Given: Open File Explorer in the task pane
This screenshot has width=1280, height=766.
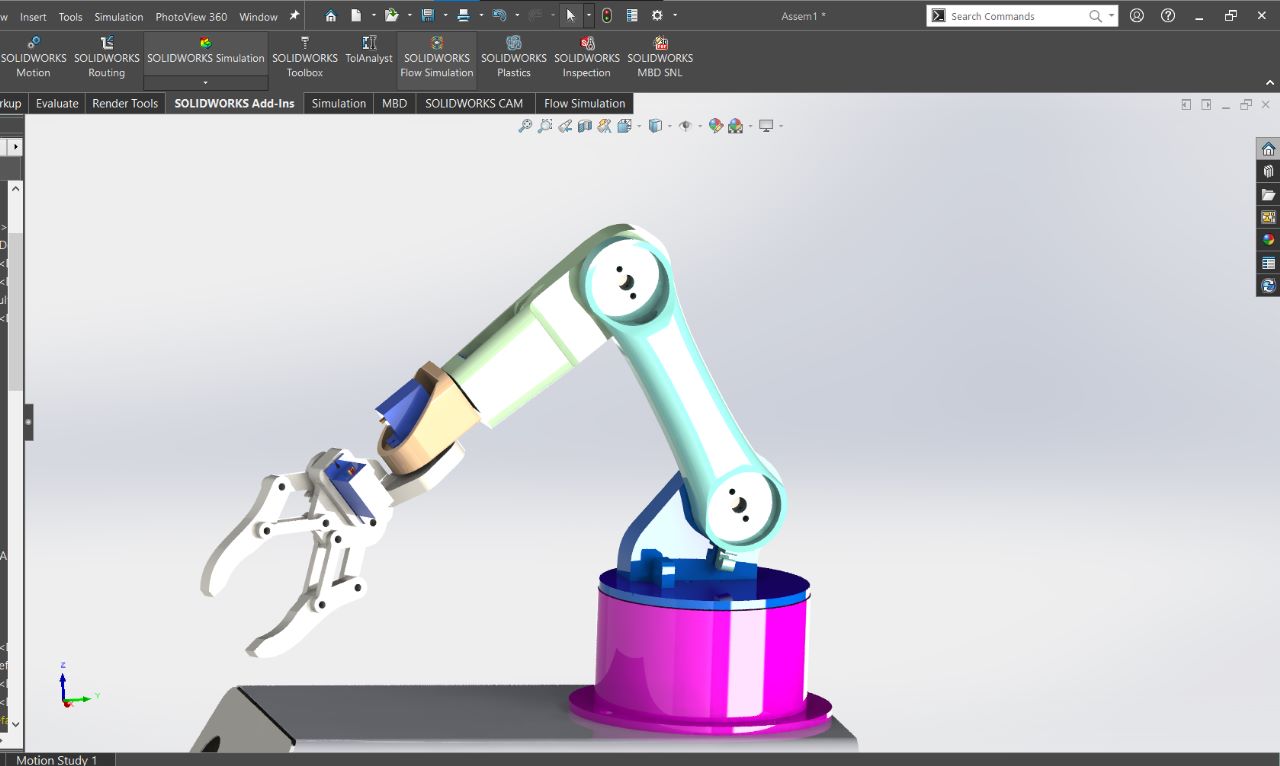Looking at the screenshot, I should point(1268,195).
